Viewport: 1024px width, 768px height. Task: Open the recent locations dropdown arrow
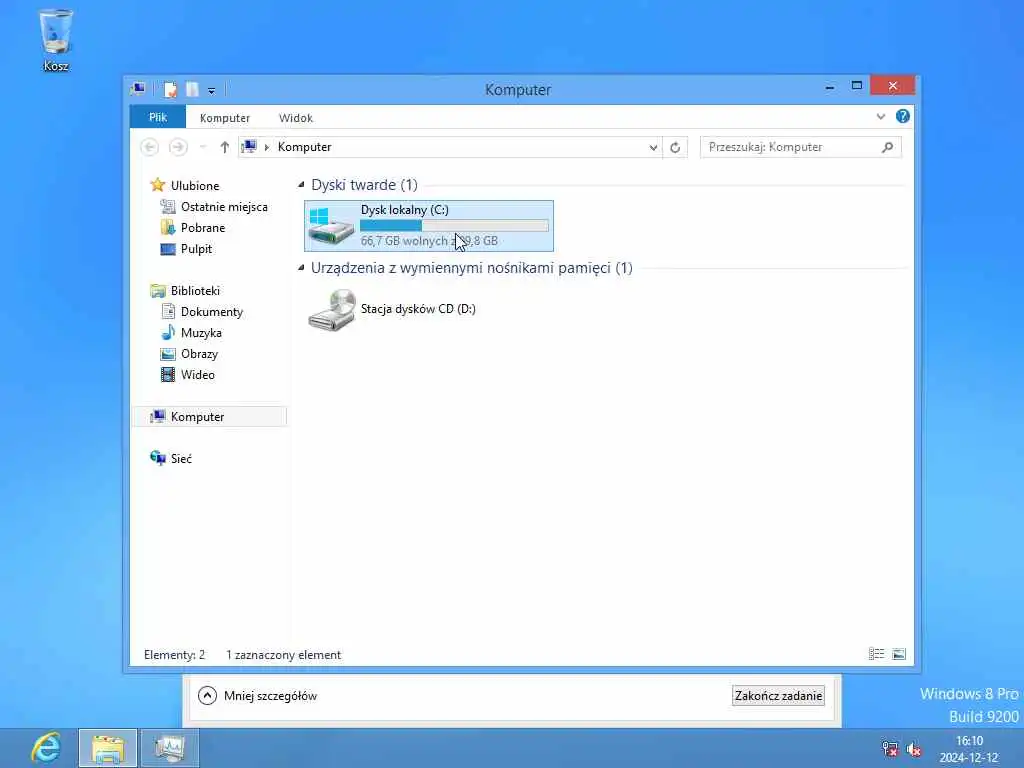(203, 147)
